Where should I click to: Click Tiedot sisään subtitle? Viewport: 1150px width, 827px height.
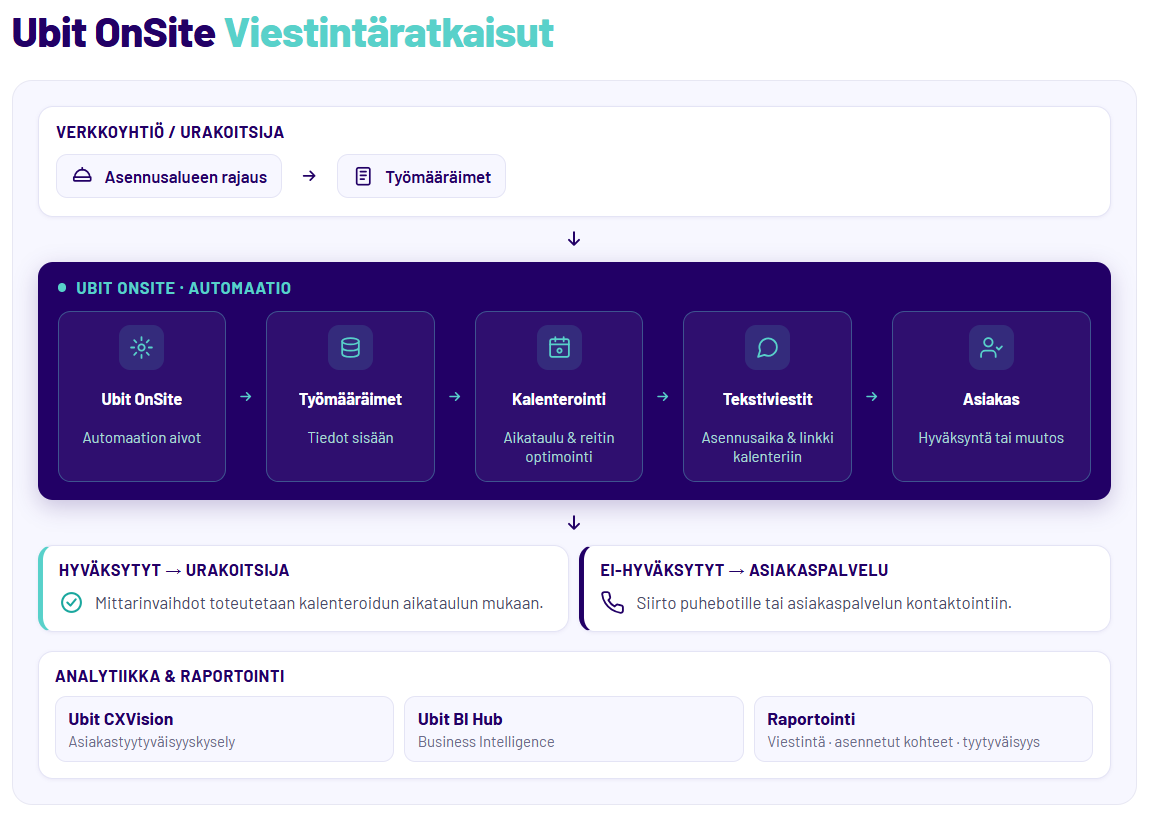click(351, 438)
